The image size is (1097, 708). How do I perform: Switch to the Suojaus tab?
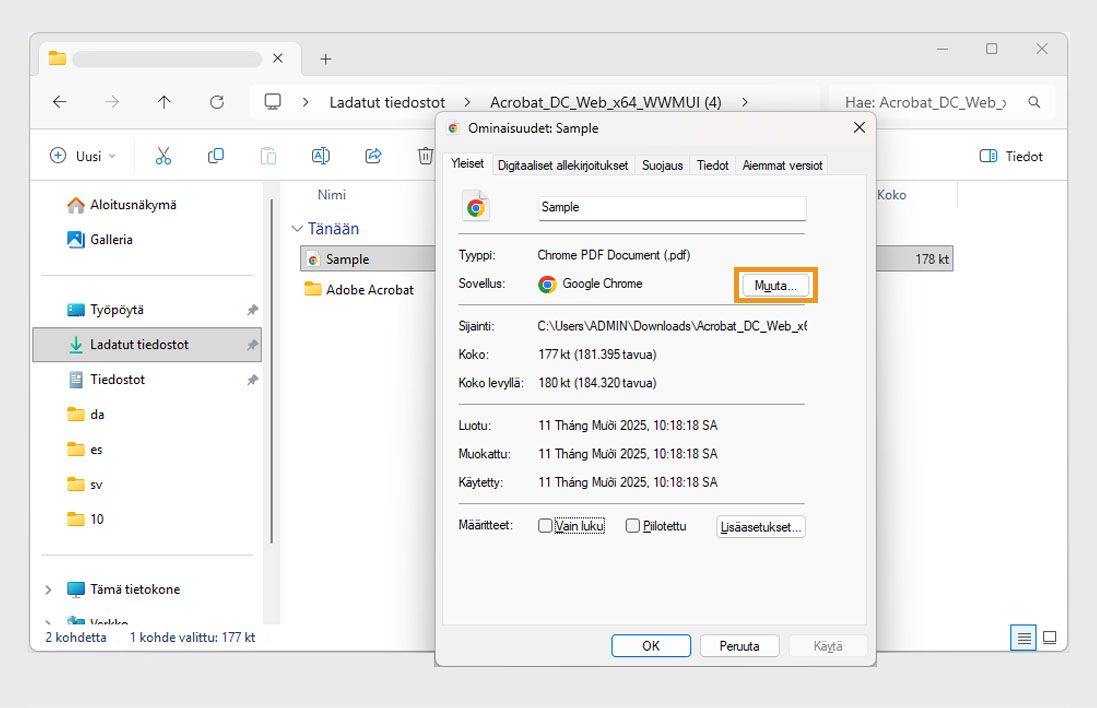[x=662, y=166]
